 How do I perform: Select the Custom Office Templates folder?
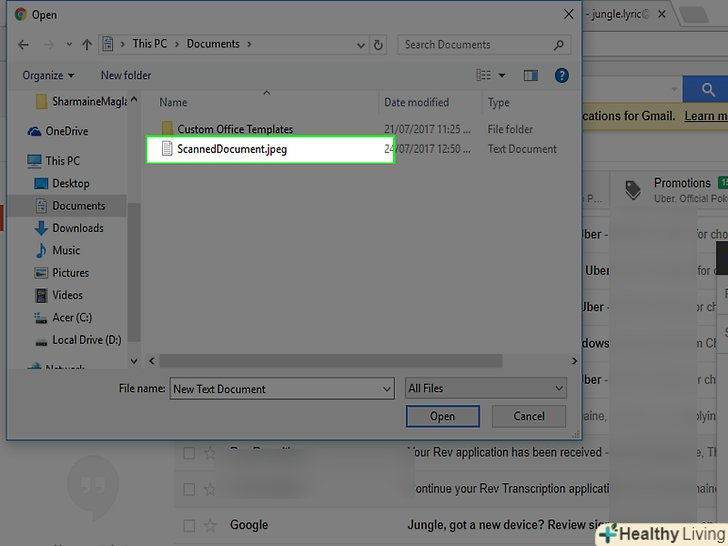point(235,129)
